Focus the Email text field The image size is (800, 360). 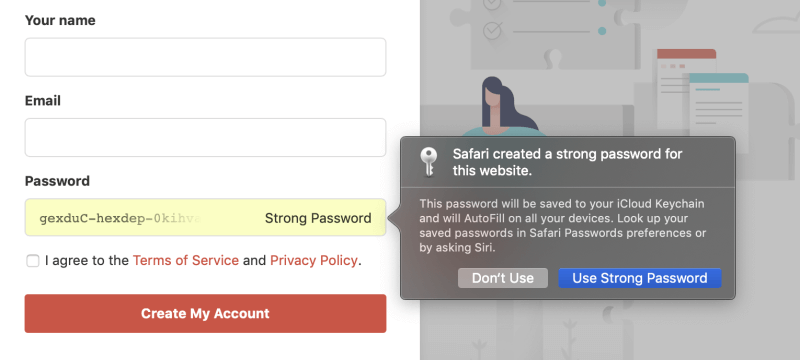(x=205, y=138)
